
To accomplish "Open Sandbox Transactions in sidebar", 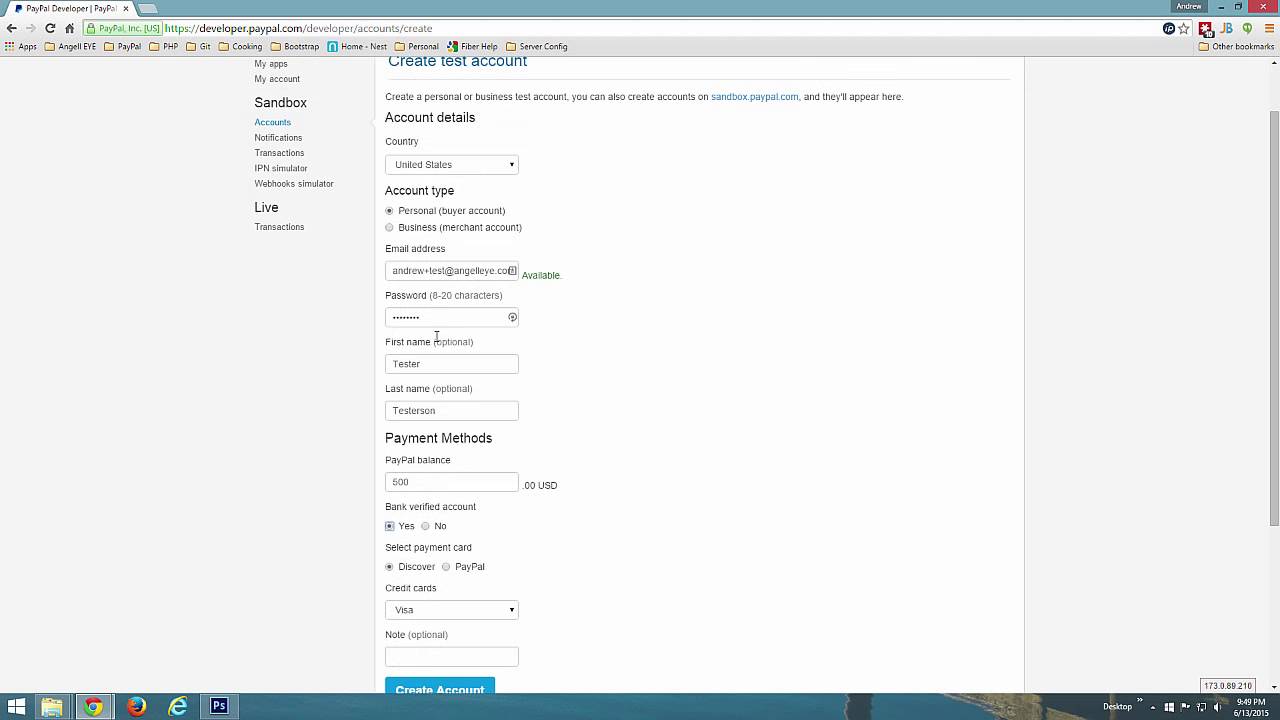I will click(x=279, y=153).
